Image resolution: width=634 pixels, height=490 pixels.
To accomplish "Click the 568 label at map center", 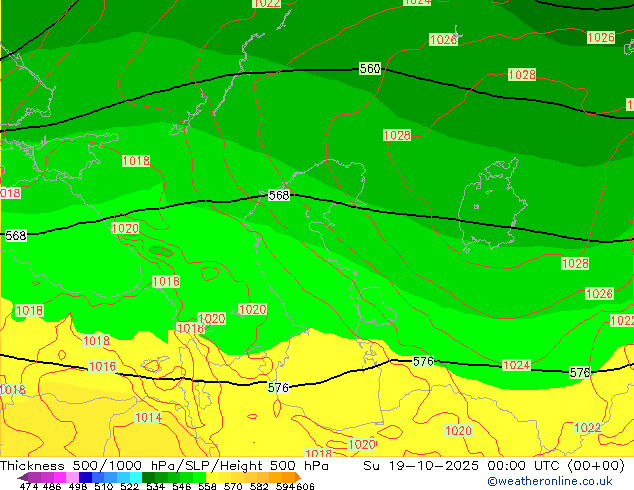I will pos(279,195).
